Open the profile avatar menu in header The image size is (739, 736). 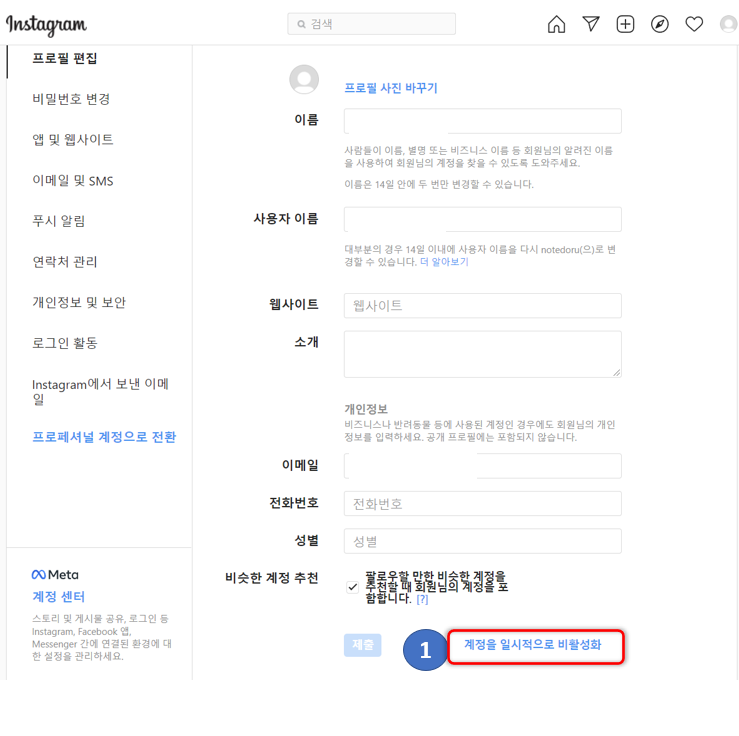(x=729, y=24)
